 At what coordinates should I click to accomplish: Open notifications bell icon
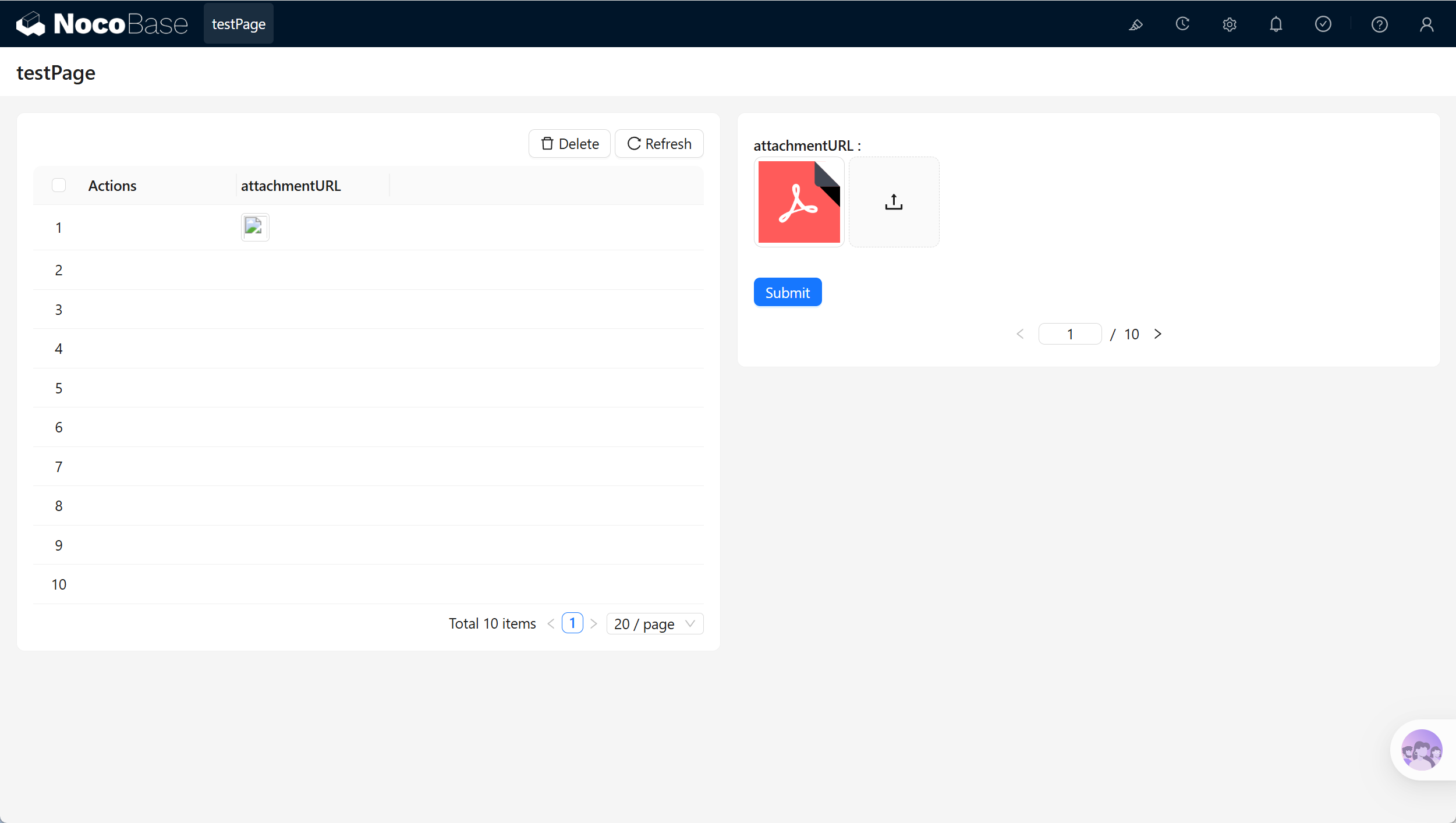(1276, 24)
